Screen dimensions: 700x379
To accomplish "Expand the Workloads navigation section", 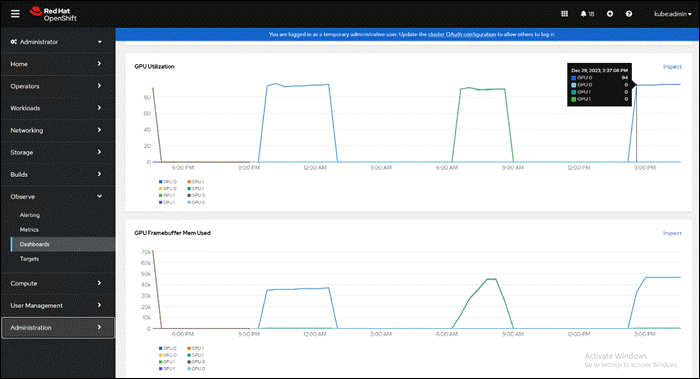I will [58, 108].
